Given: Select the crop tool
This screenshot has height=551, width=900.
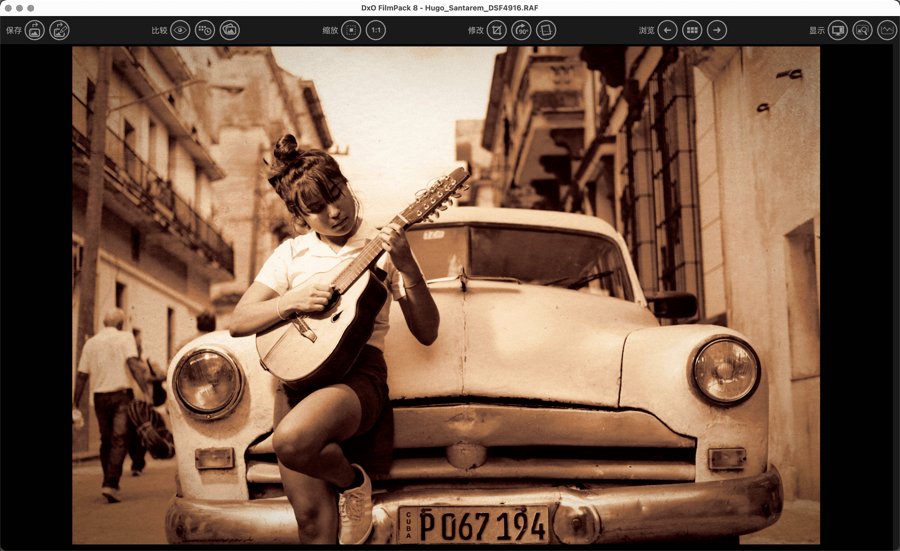Looking at the screenshot, I should [496, 31].
